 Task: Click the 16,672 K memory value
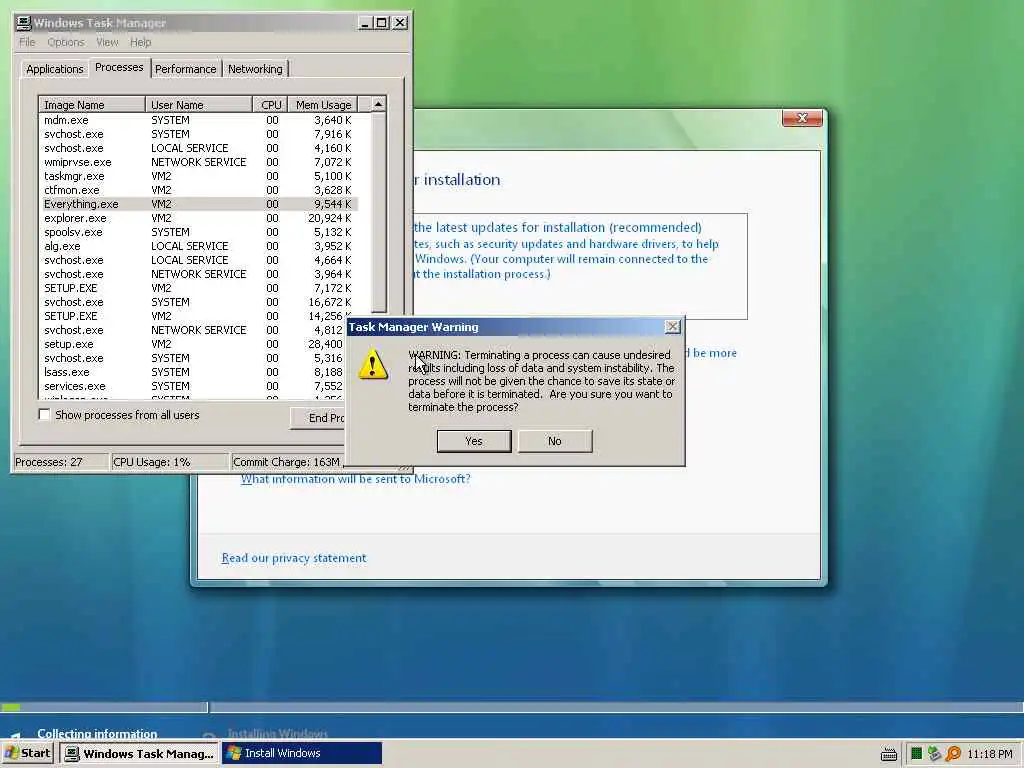tap(329, 302)
